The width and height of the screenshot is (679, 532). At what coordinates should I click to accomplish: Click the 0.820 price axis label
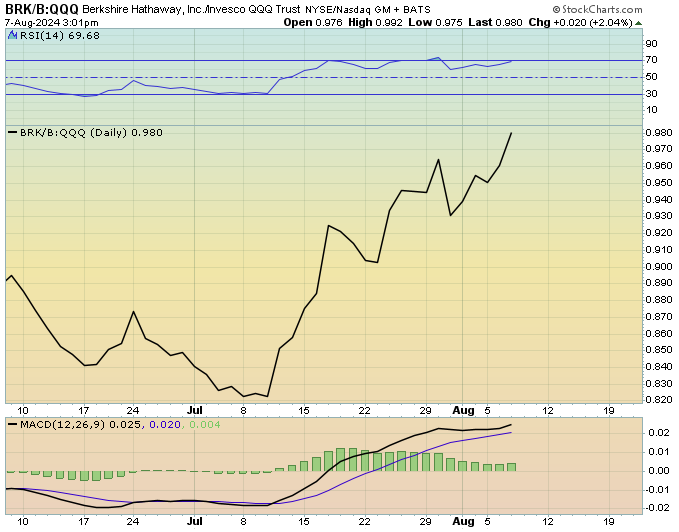point(659,400)
